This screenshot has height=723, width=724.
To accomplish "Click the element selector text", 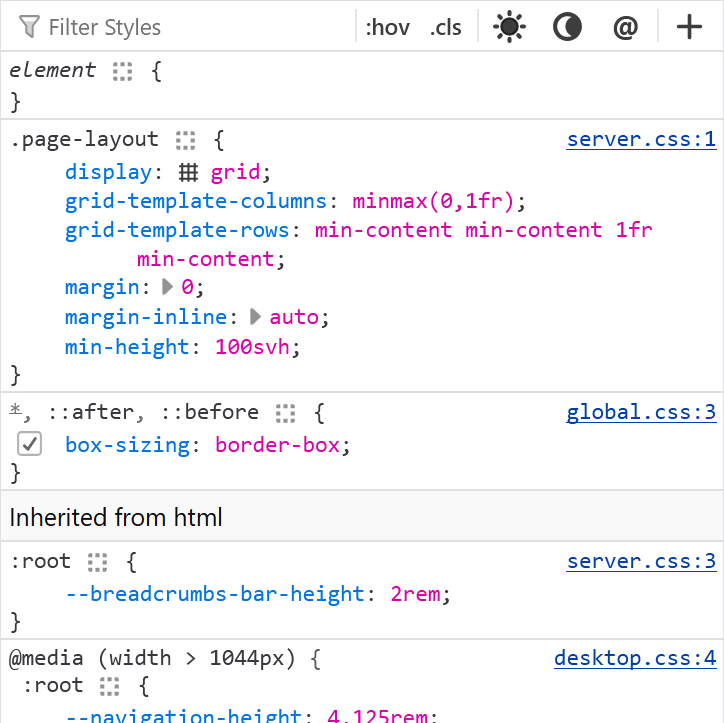I will [52, 70].
